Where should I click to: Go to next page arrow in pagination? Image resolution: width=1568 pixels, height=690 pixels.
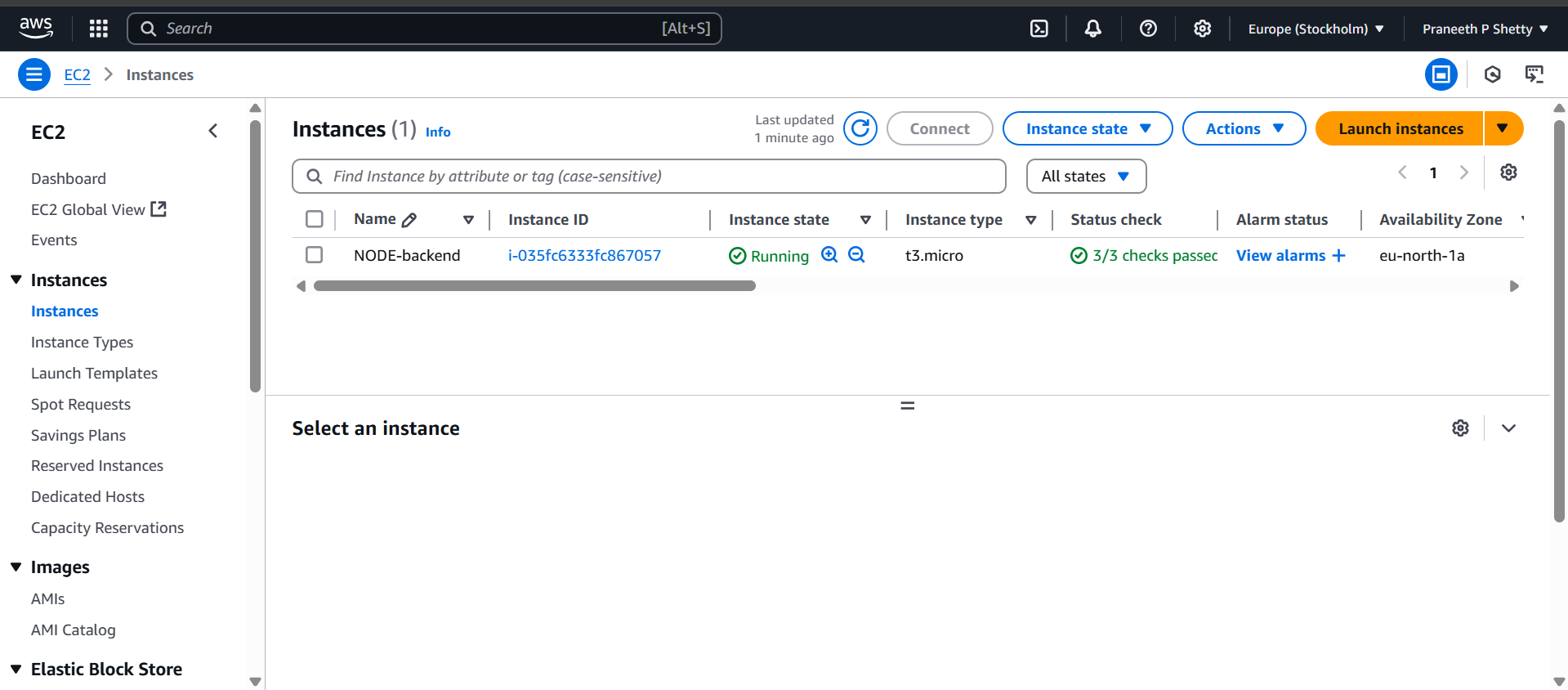tap(1463, 172)
